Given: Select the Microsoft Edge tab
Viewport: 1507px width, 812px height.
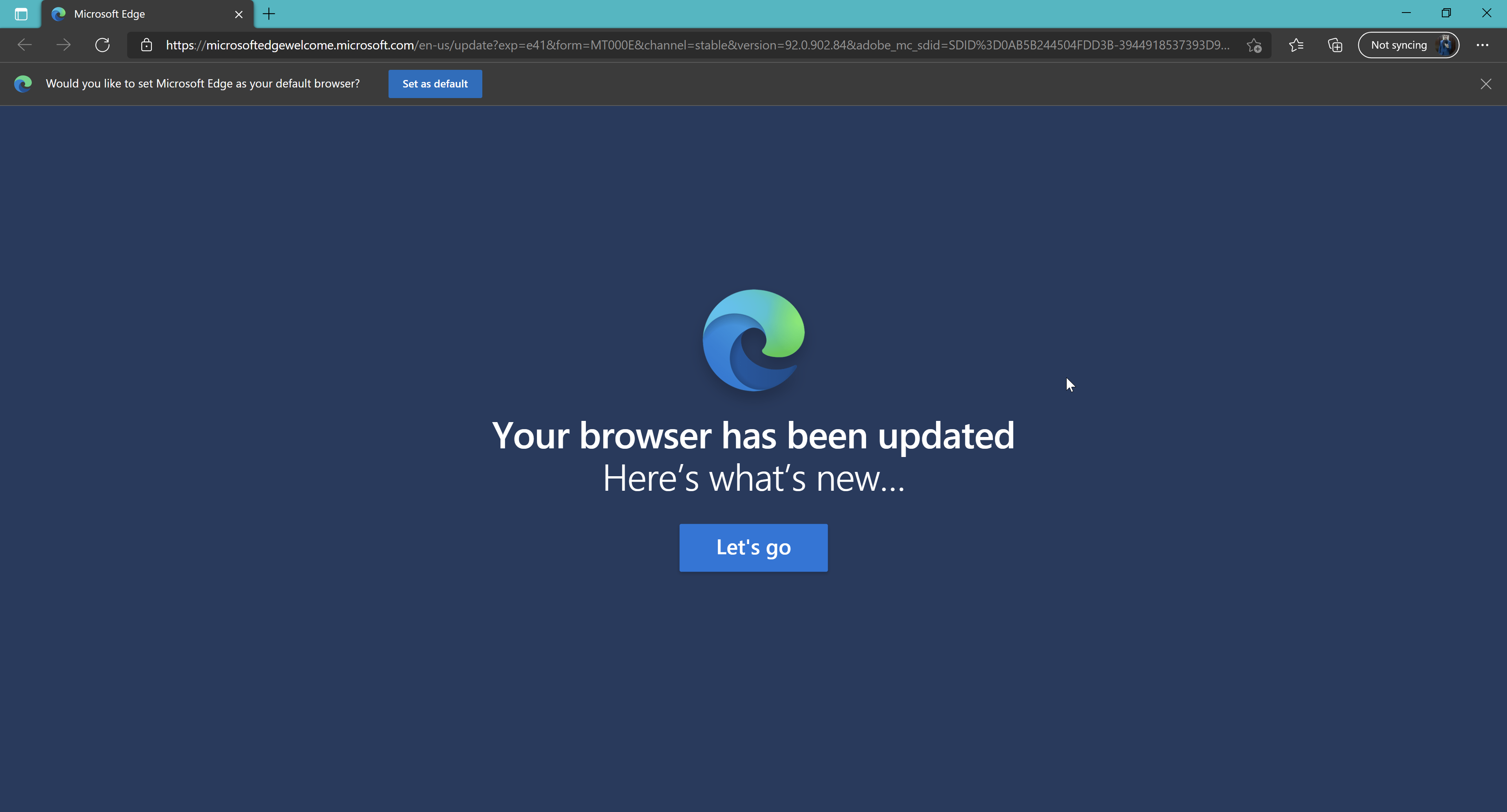Looking at the screenshot, I should pos(148,14).
